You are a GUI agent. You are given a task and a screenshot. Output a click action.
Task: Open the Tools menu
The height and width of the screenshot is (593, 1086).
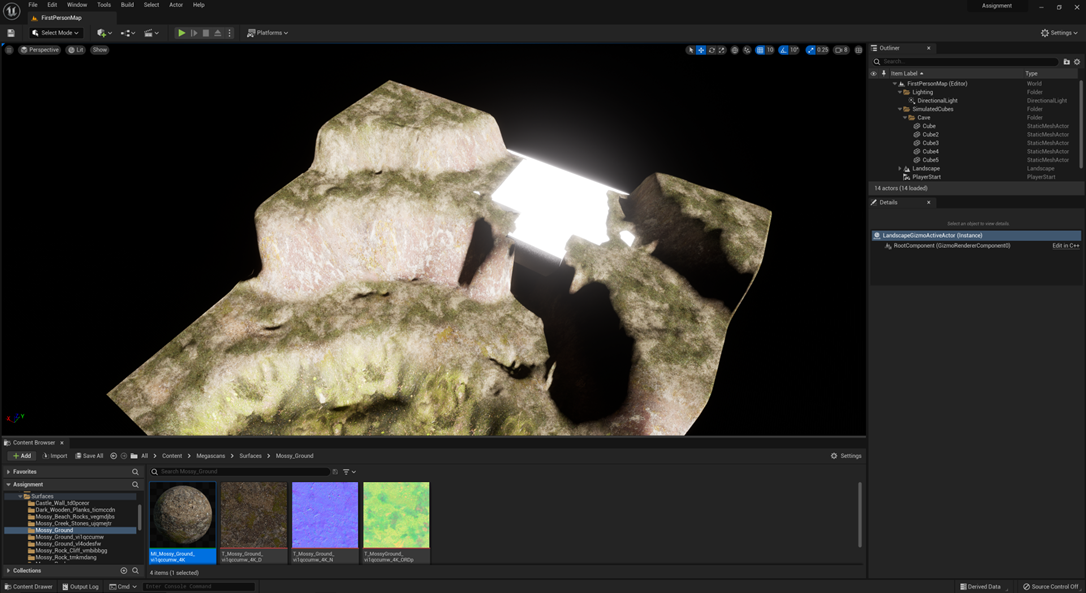[x=104, y=5]
